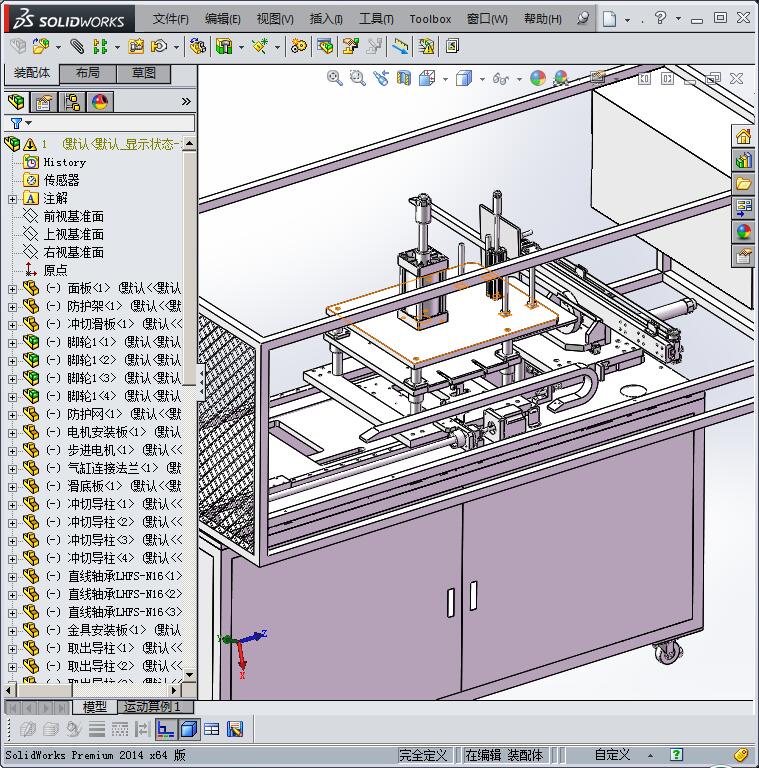Open the FeatureManager design tree tab
Image resolution: width=759 pixels, height=768 pixels.
17,102
